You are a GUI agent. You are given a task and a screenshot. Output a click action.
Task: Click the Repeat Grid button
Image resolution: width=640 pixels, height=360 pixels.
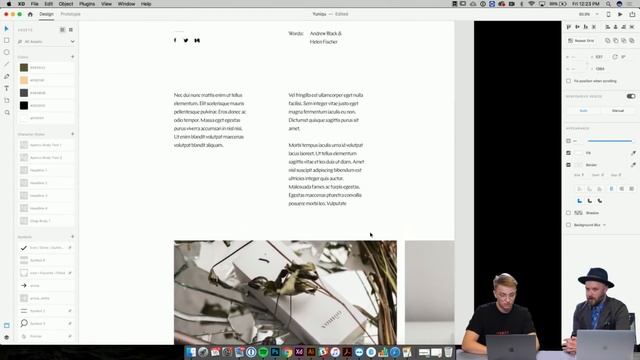click(x=581, y=41)
